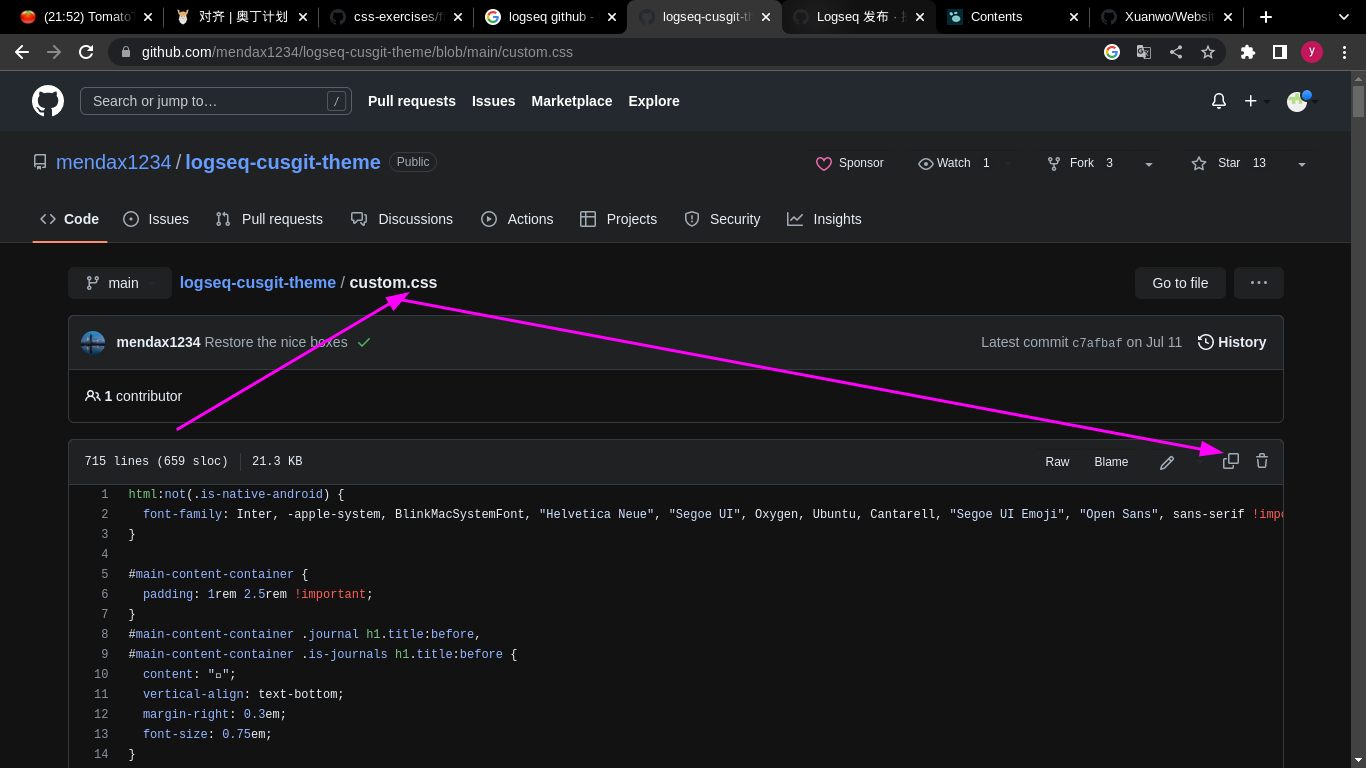This screenshot has width=1366, height=768.
Task: Open Explore in the top navigation
Action: pyautogui.click(x=654, y=101)
